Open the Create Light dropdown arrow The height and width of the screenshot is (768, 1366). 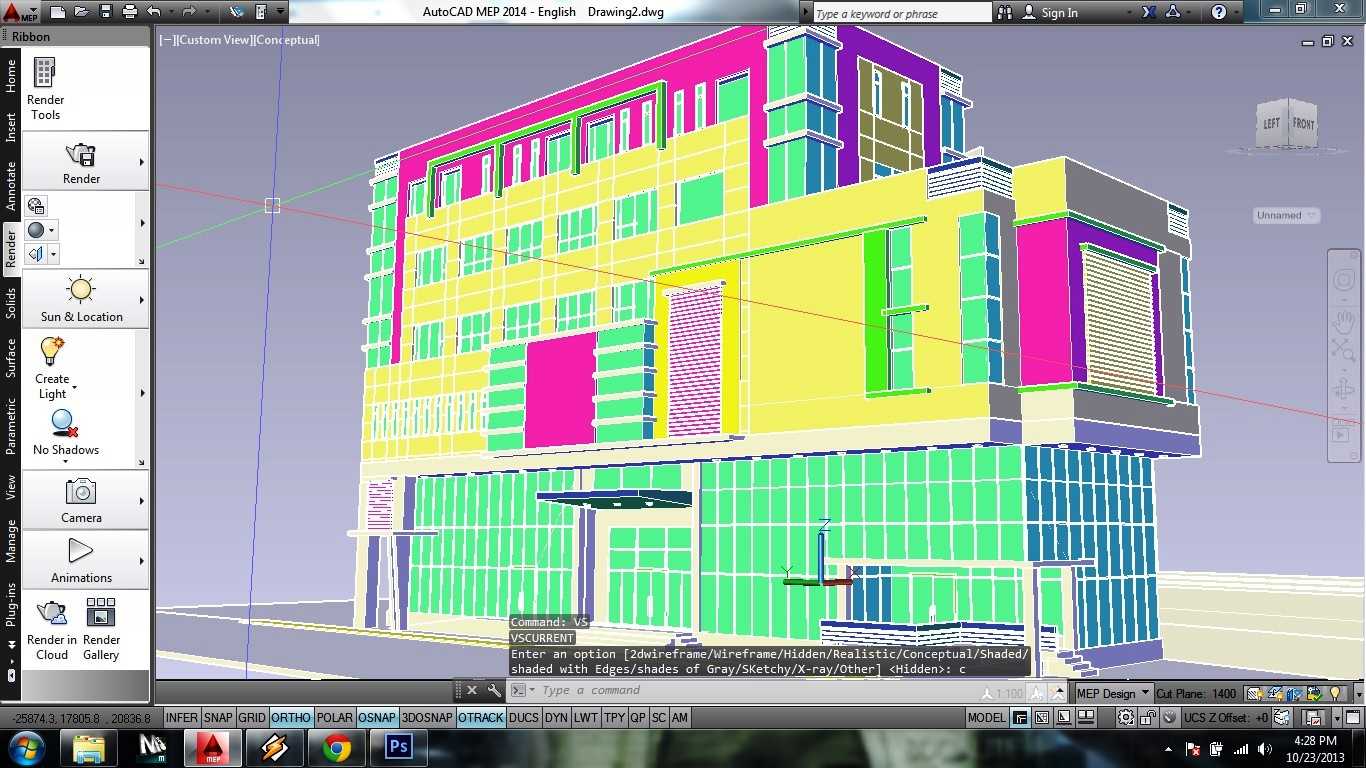click(x=74, y=388)
